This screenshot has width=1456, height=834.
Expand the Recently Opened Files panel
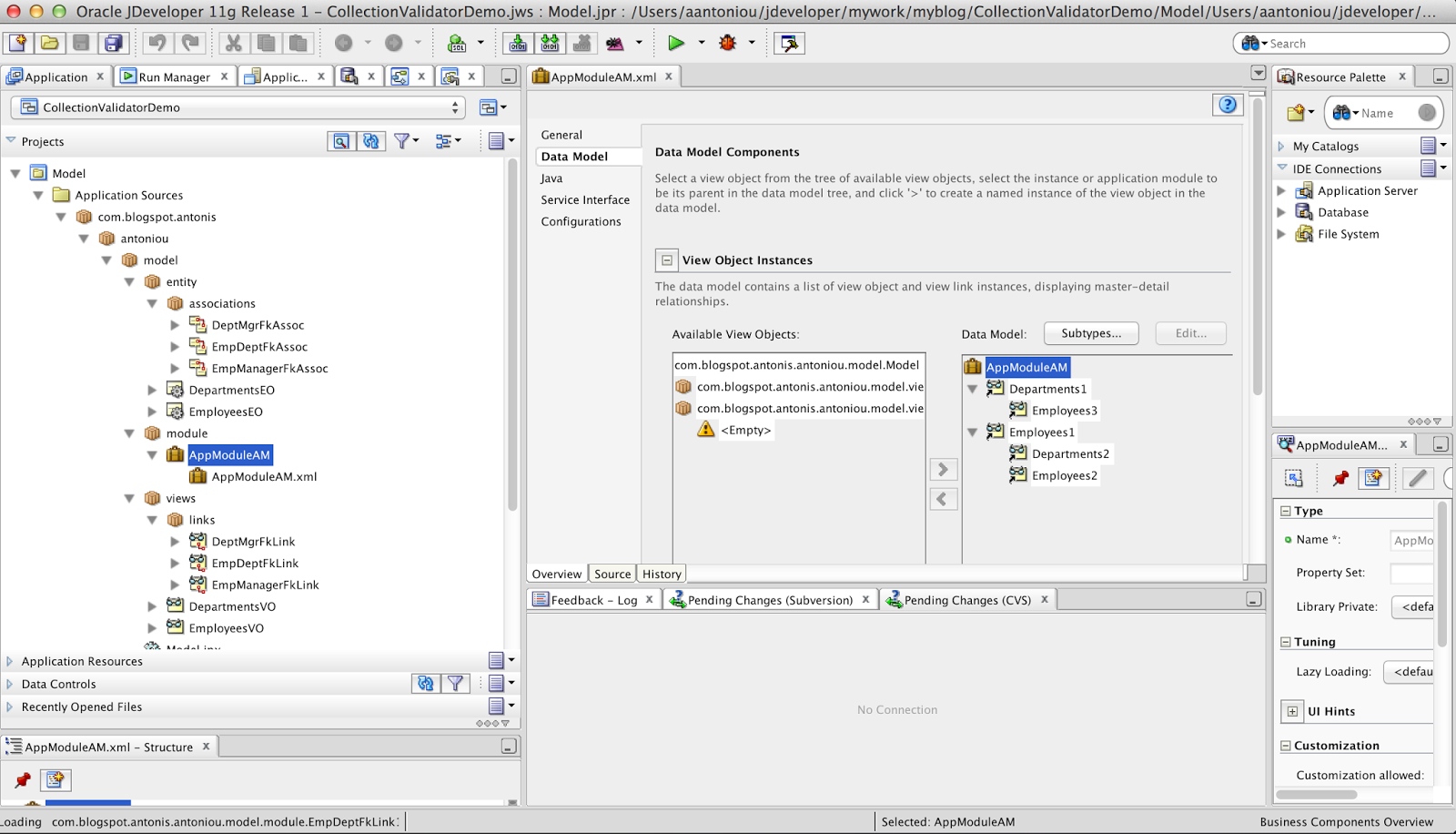point(10,707)
